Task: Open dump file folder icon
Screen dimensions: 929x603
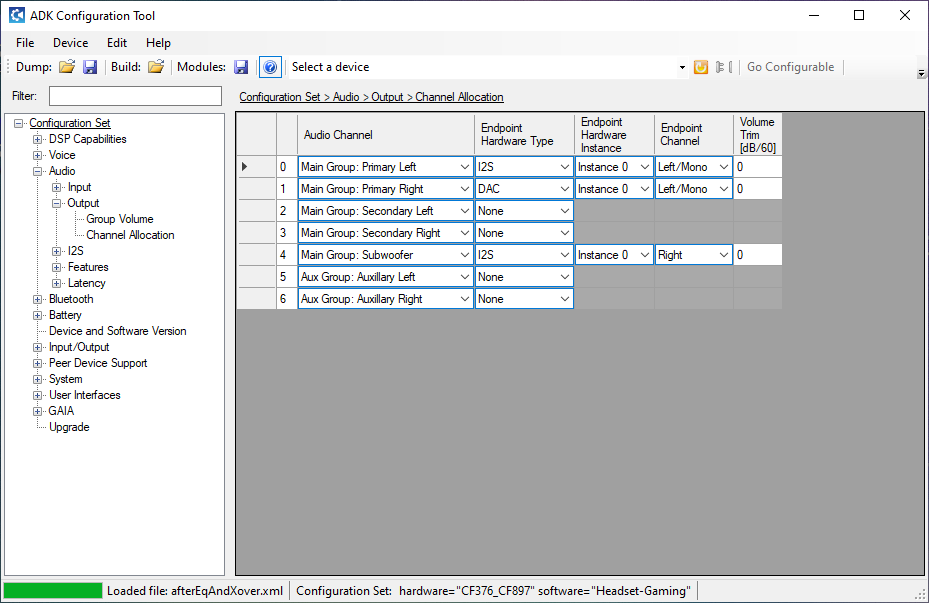Action: (67, 67)
